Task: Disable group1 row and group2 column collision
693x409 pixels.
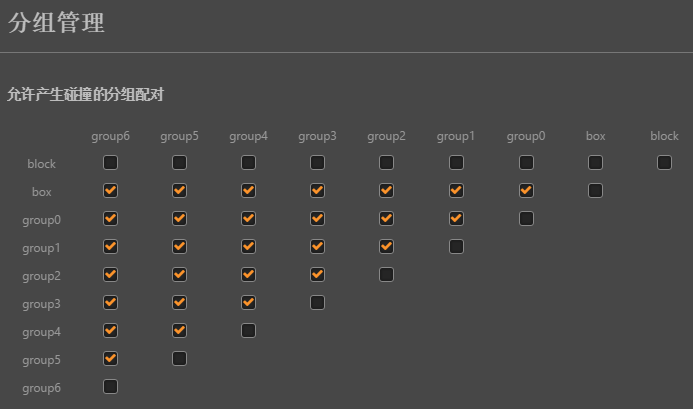Action: point(386,246)
